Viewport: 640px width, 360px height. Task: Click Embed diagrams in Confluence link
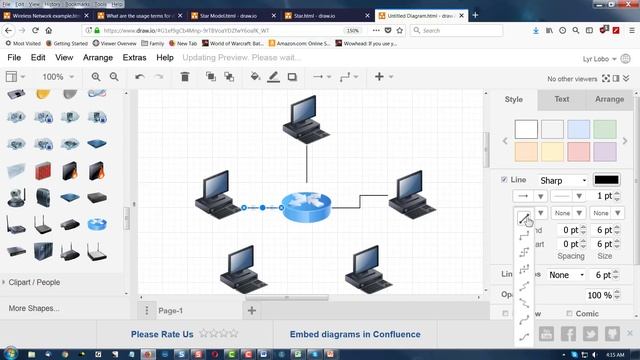355,334
